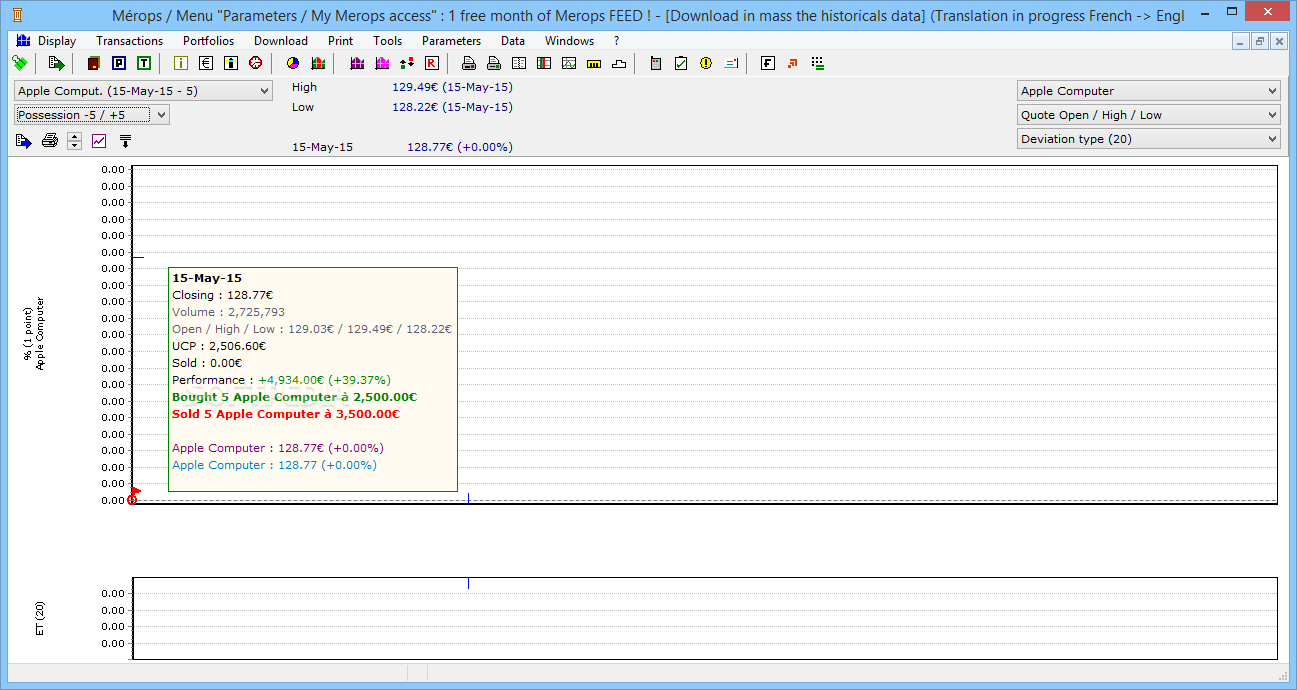This screenshot has height=690, width=1297.
Task: Expand the Quote Open / High / Low dropdown
Action: 1148,115
